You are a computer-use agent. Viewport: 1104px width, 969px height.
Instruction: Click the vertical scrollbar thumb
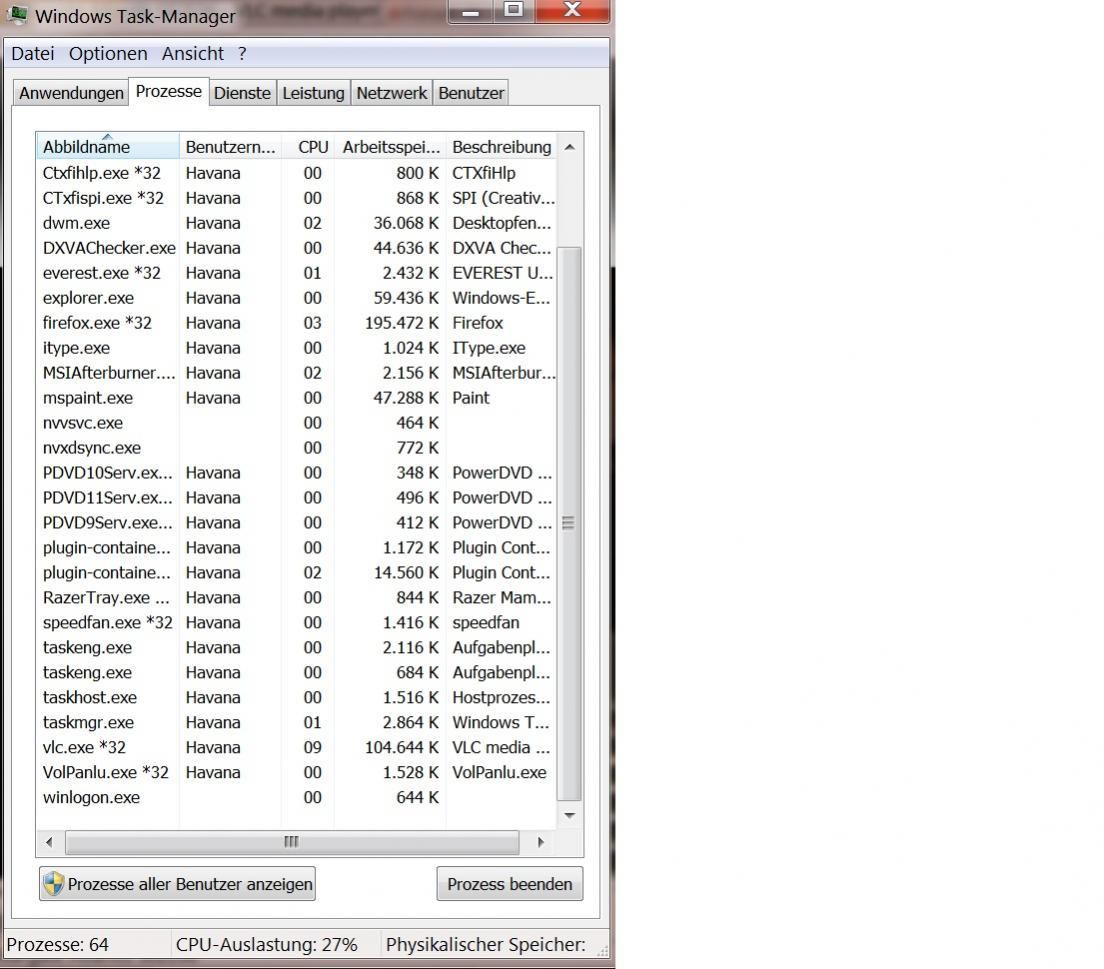[x=569, y=523]
